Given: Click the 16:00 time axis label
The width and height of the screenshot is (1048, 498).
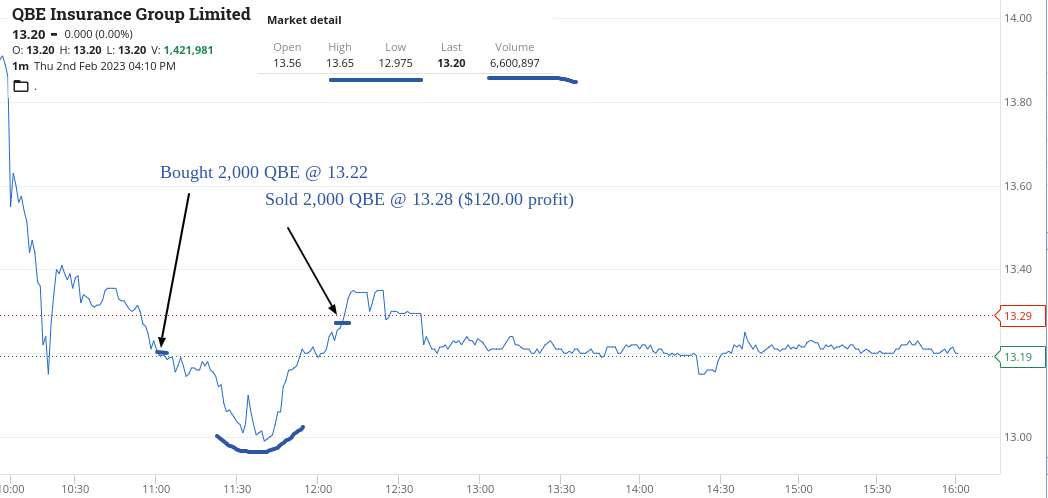Looking at the screenshot, I should pos(957,488).
